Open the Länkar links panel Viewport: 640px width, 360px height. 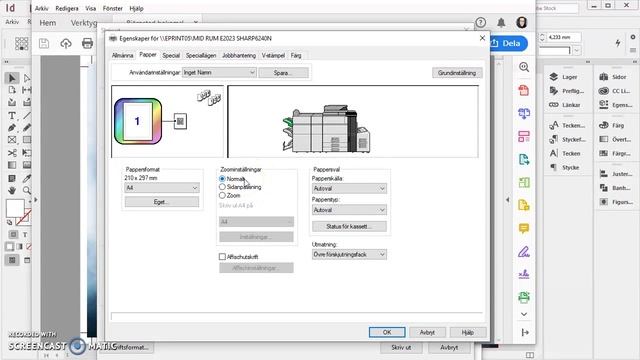[x=564, y=105]
